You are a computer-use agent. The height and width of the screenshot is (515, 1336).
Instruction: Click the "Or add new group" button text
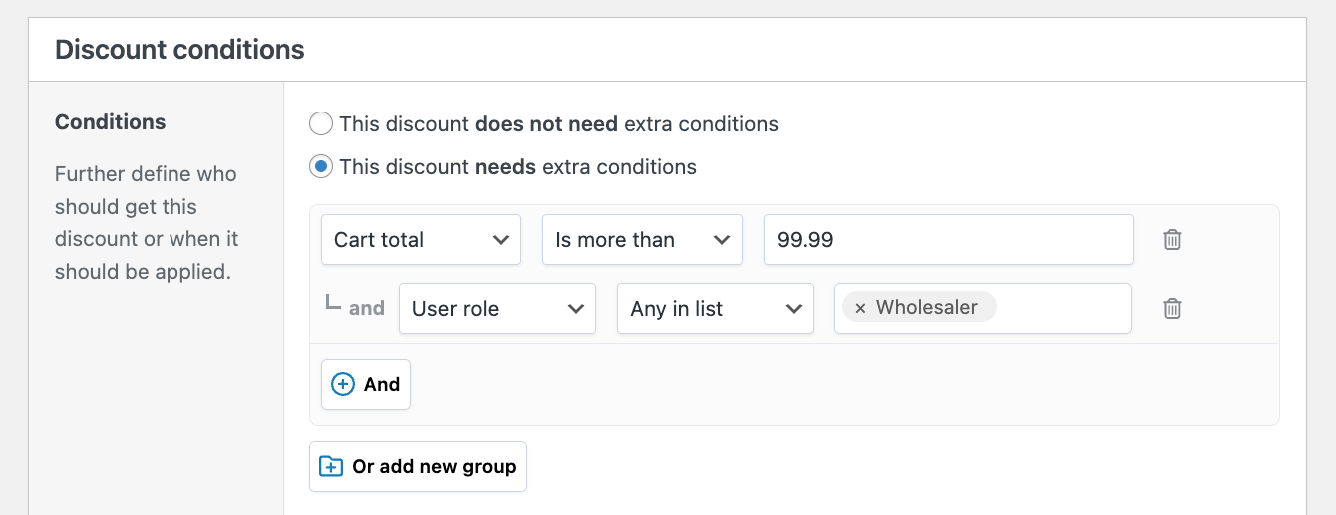(x=434, y=467)
